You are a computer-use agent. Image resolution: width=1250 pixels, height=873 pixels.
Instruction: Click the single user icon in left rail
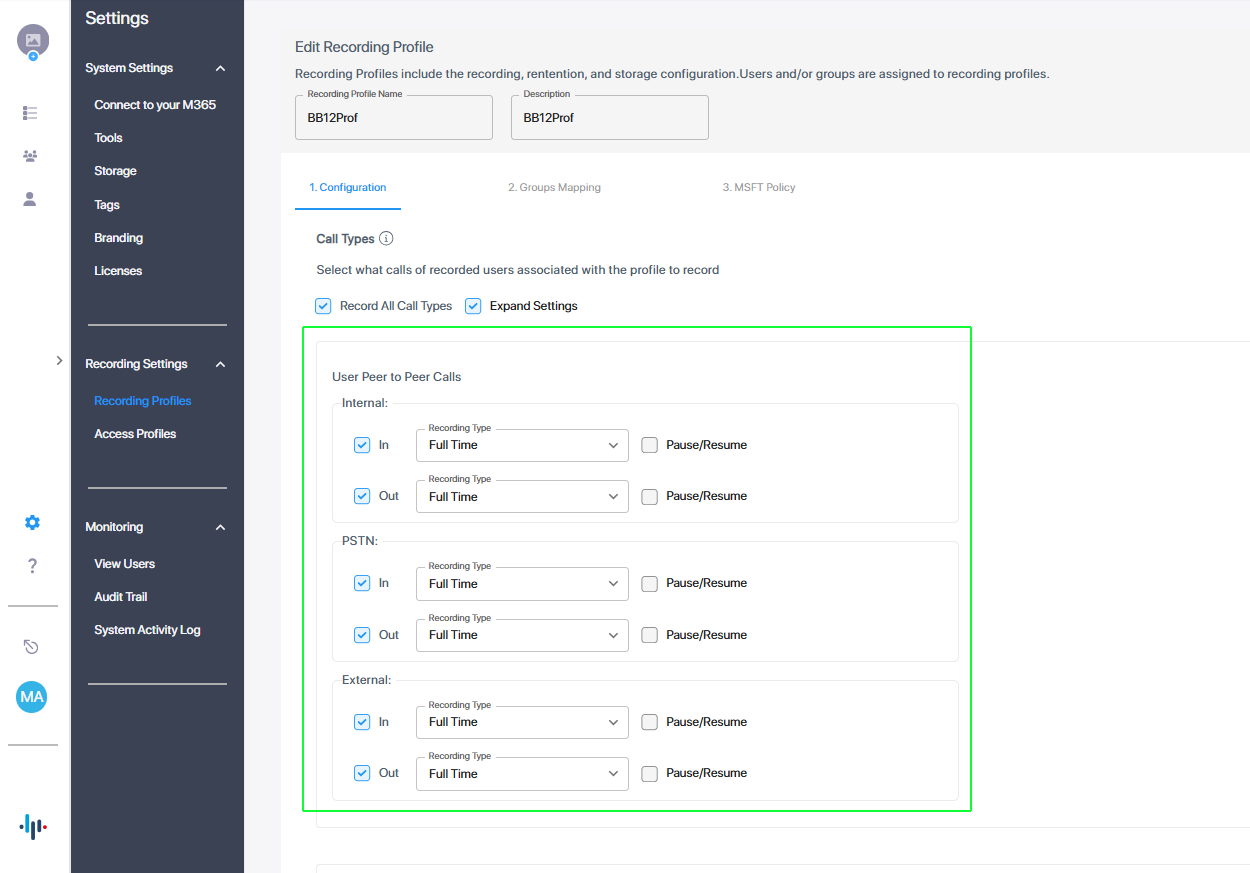[x=30, y=199]
